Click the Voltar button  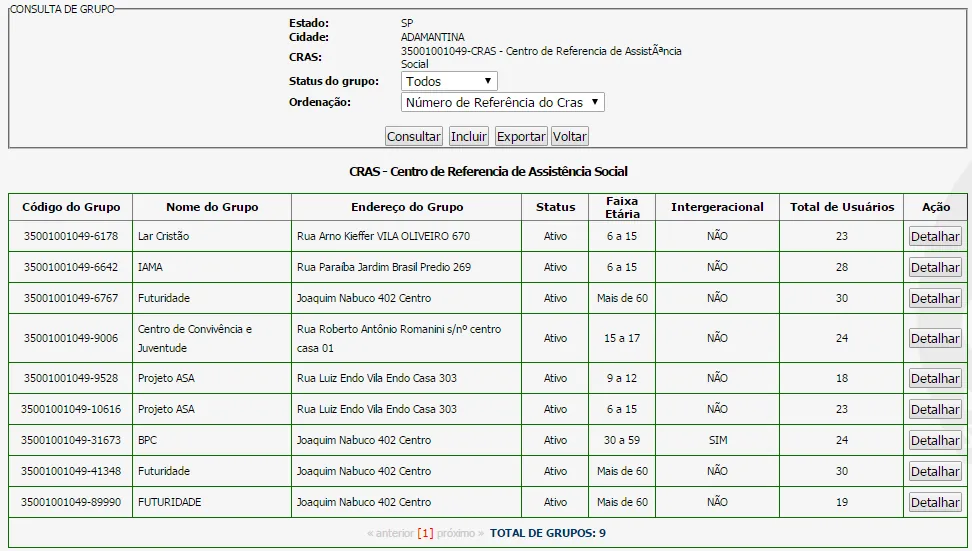click(570, 136)
